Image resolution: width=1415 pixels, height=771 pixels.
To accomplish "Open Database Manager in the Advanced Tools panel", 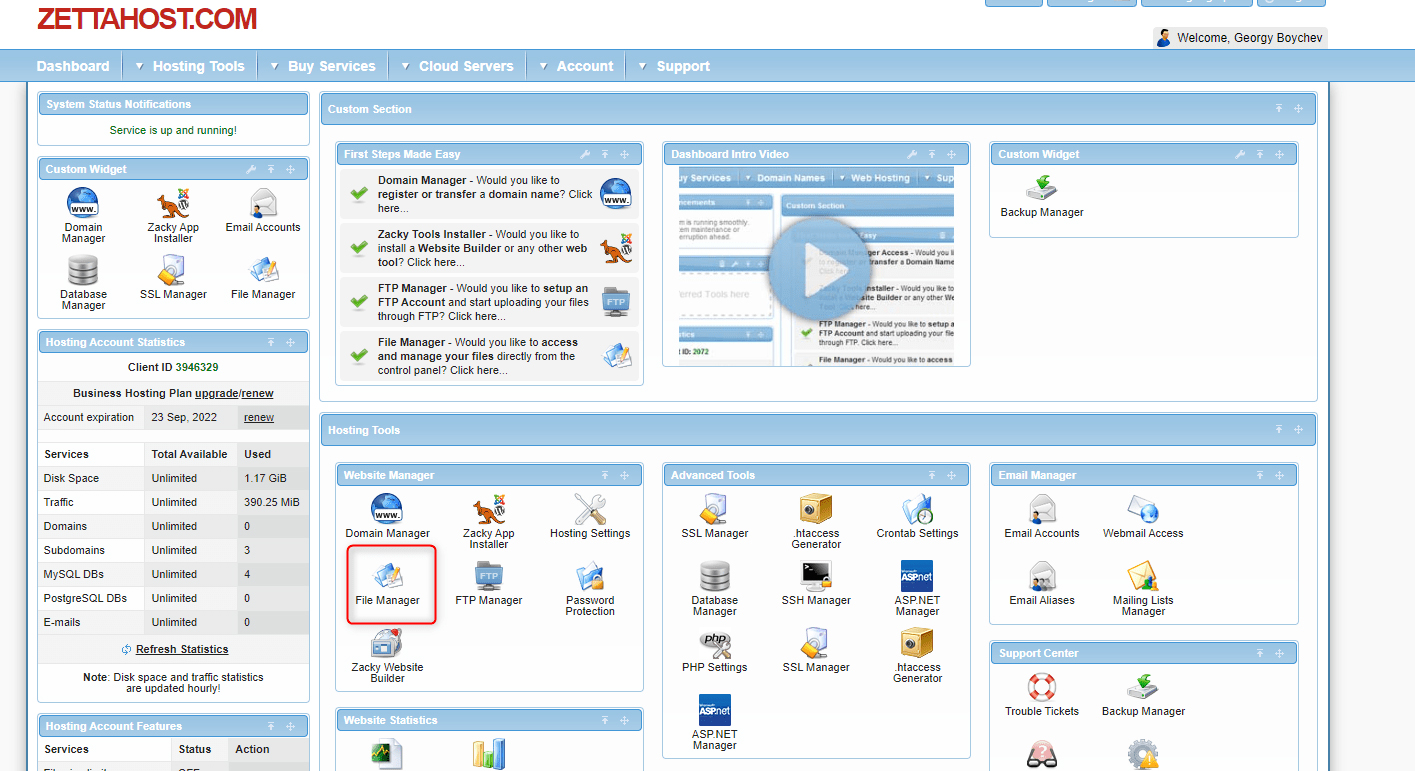I will (715, 588).
